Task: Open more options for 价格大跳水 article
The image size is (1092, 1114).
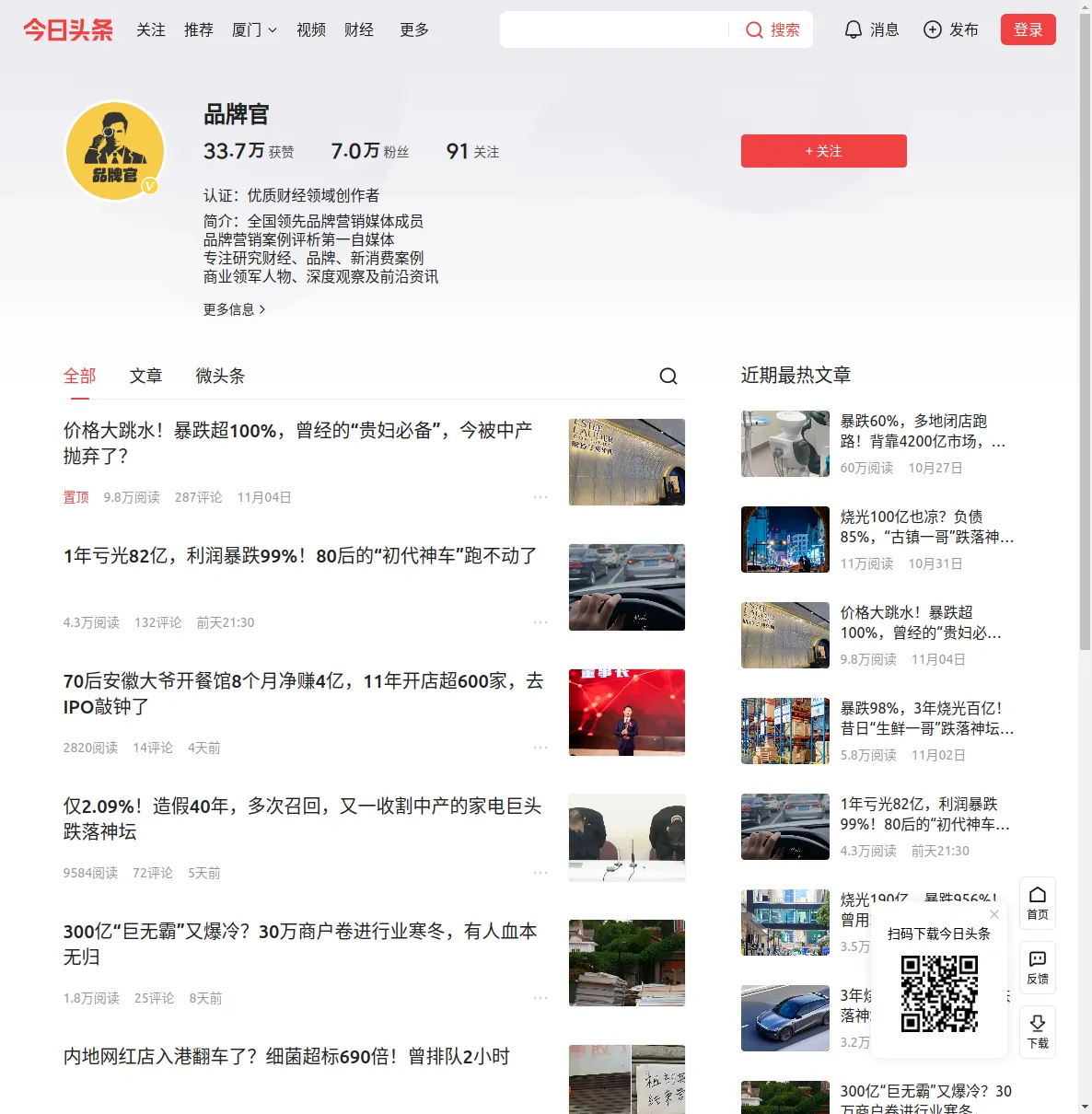Action: click(x=540, y=497)
